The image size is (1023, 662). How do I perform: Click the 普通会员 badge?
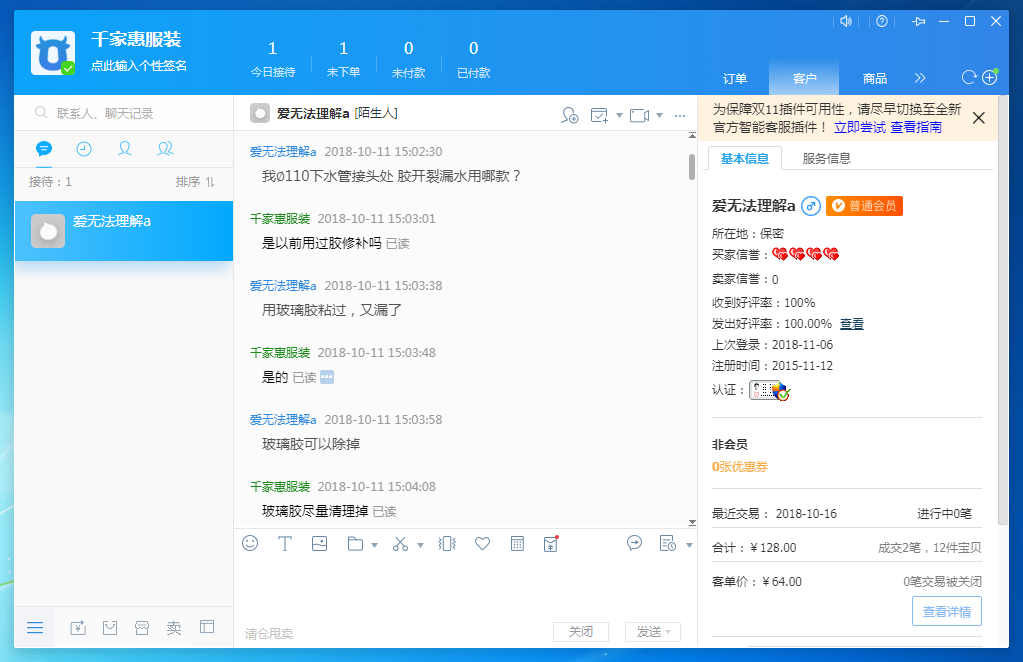[x=864, y=206]
